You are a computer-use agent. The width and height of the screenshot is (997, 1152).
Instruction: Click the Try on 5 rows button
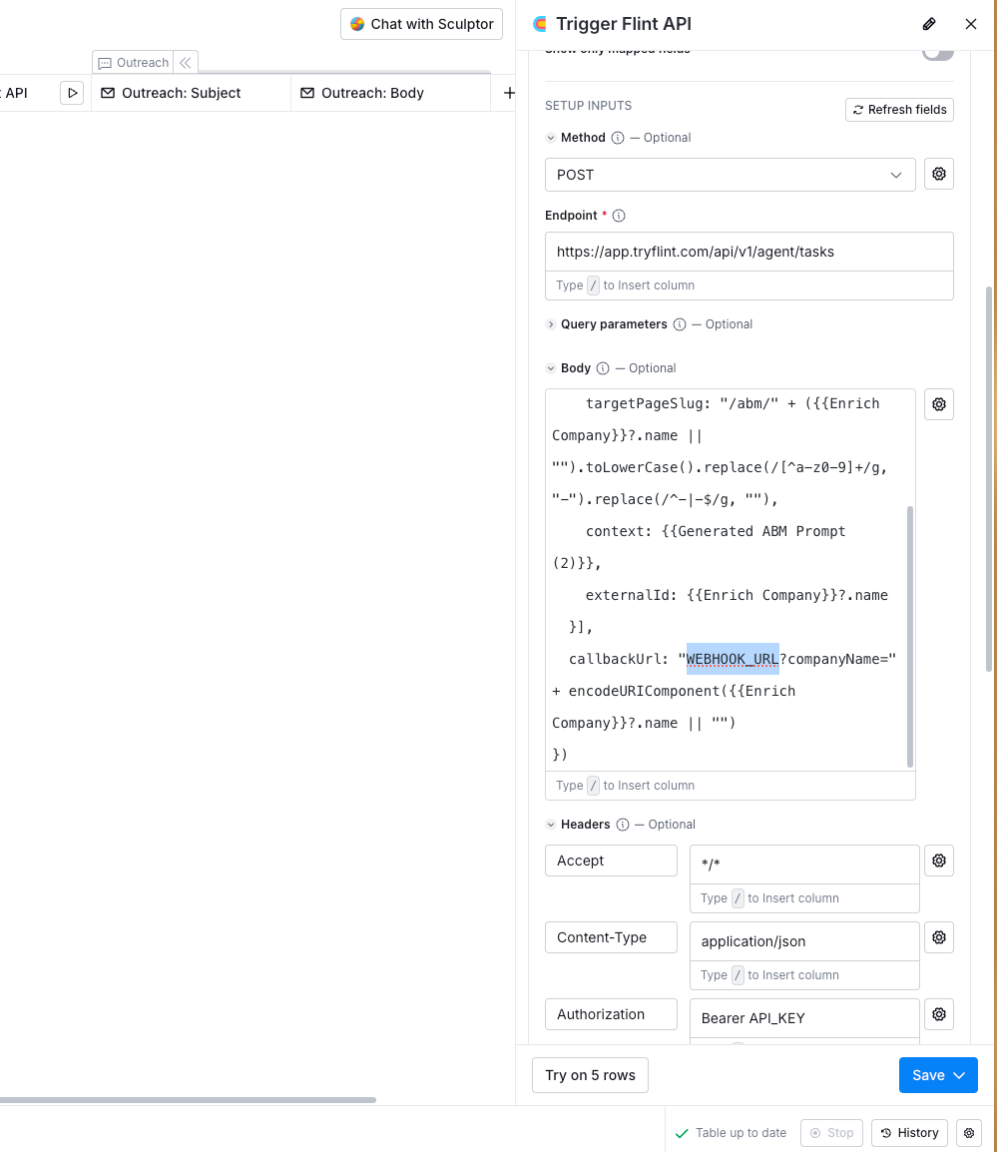point(589,1075)
